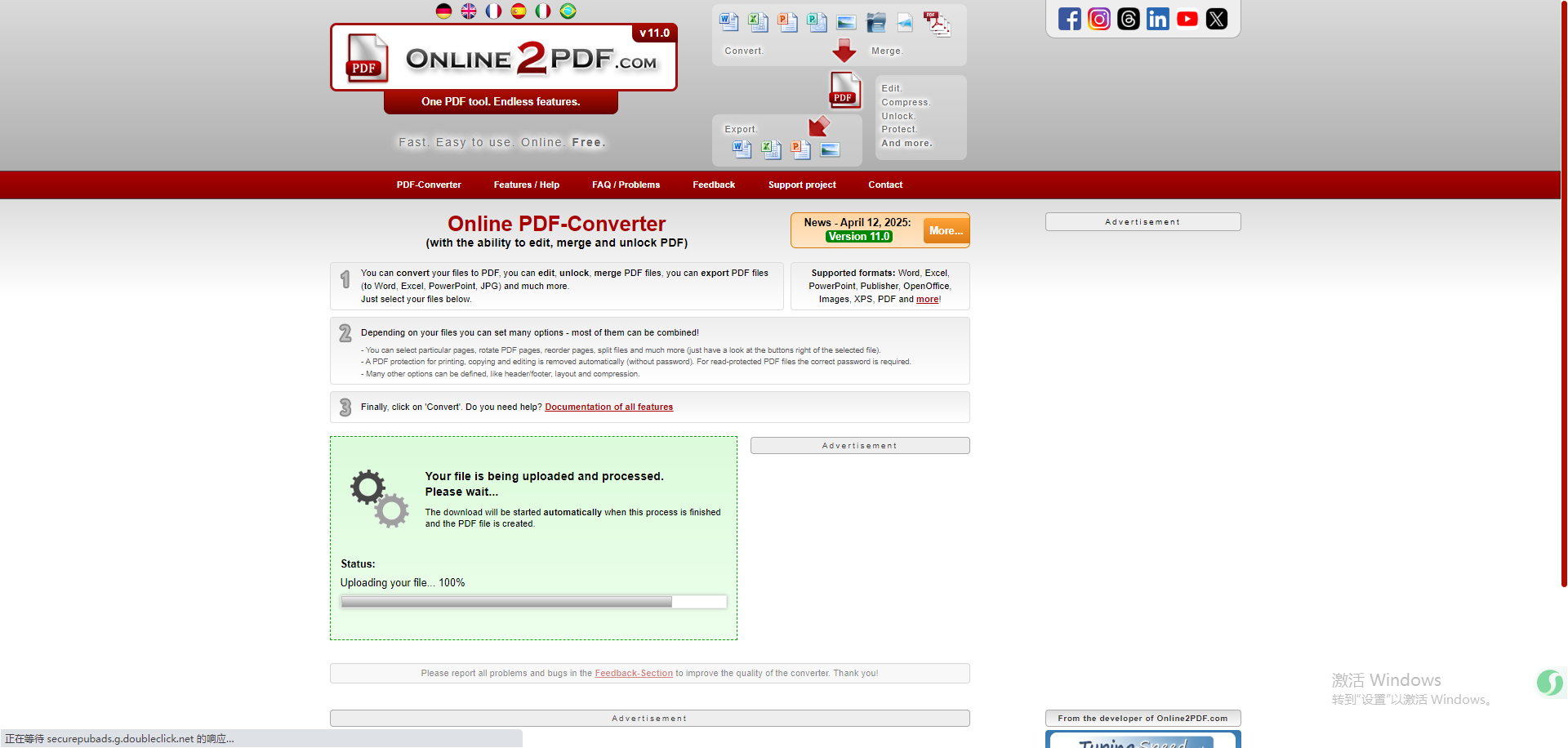1568x748 pixels.
Task: Open the YouTube social icon
Action: (1187, 19)
